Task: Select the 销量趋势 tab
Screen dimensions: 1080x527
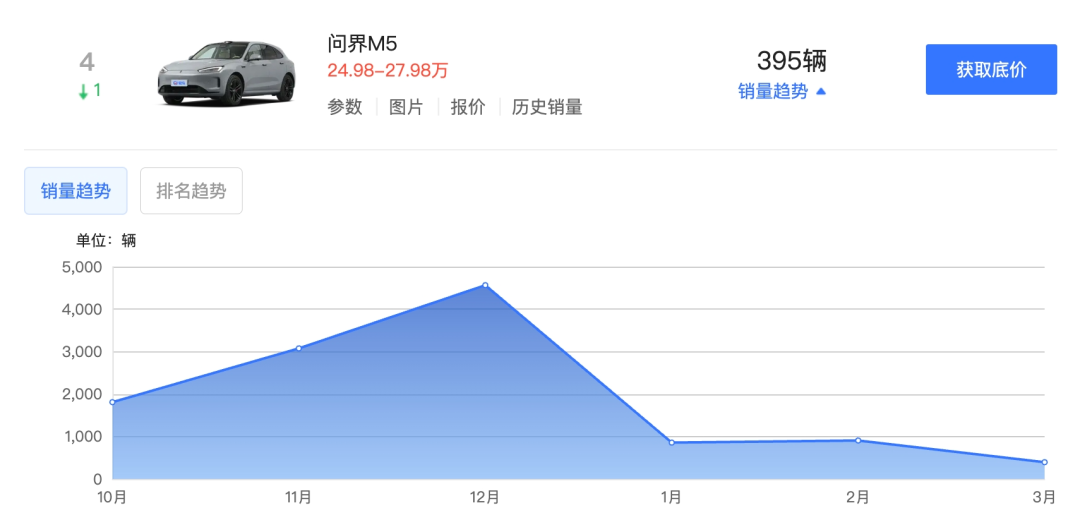Action: tap(76, 191)
